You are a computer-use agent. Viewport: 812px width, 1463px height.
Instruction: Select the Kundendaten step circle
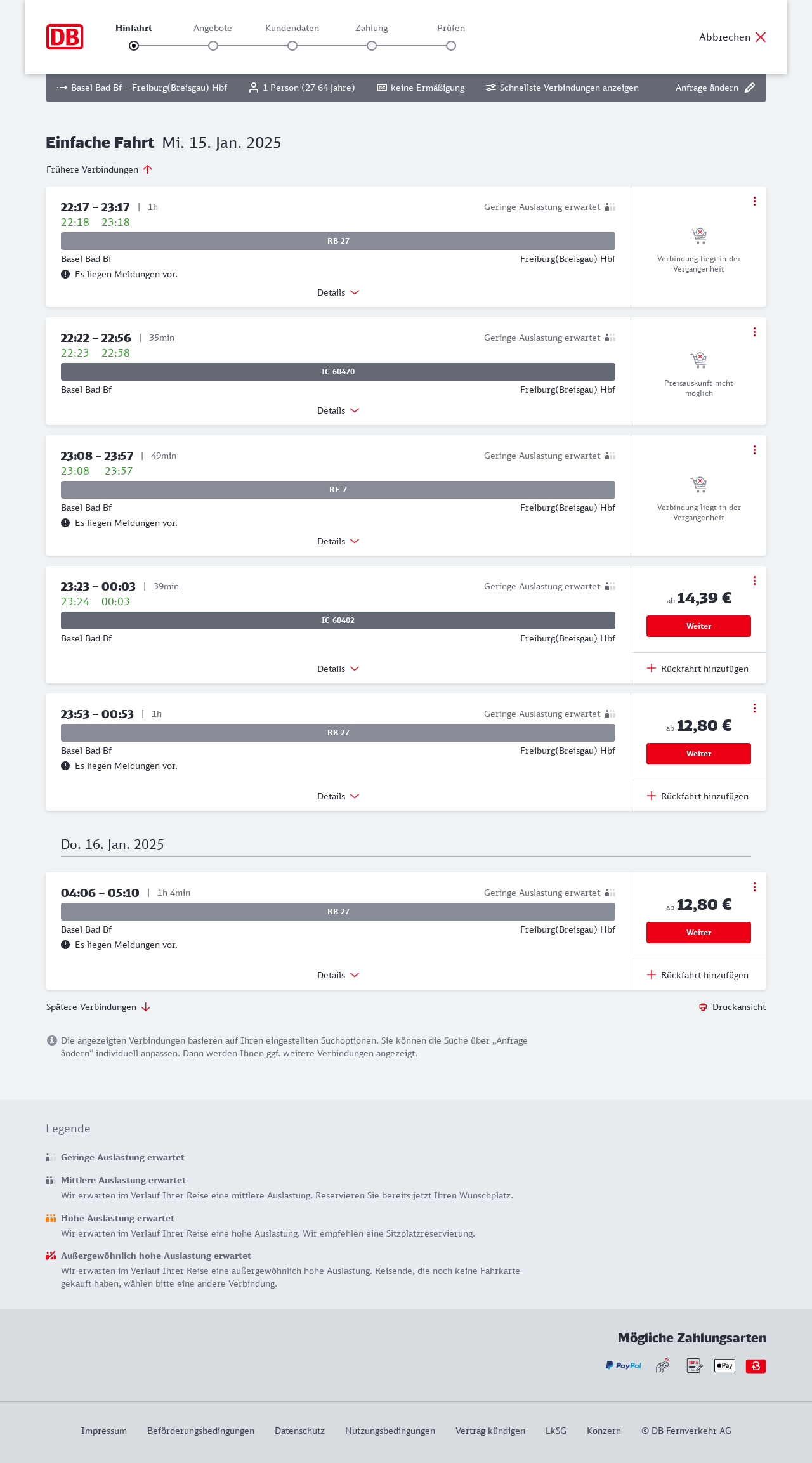[x=292, y=46]
